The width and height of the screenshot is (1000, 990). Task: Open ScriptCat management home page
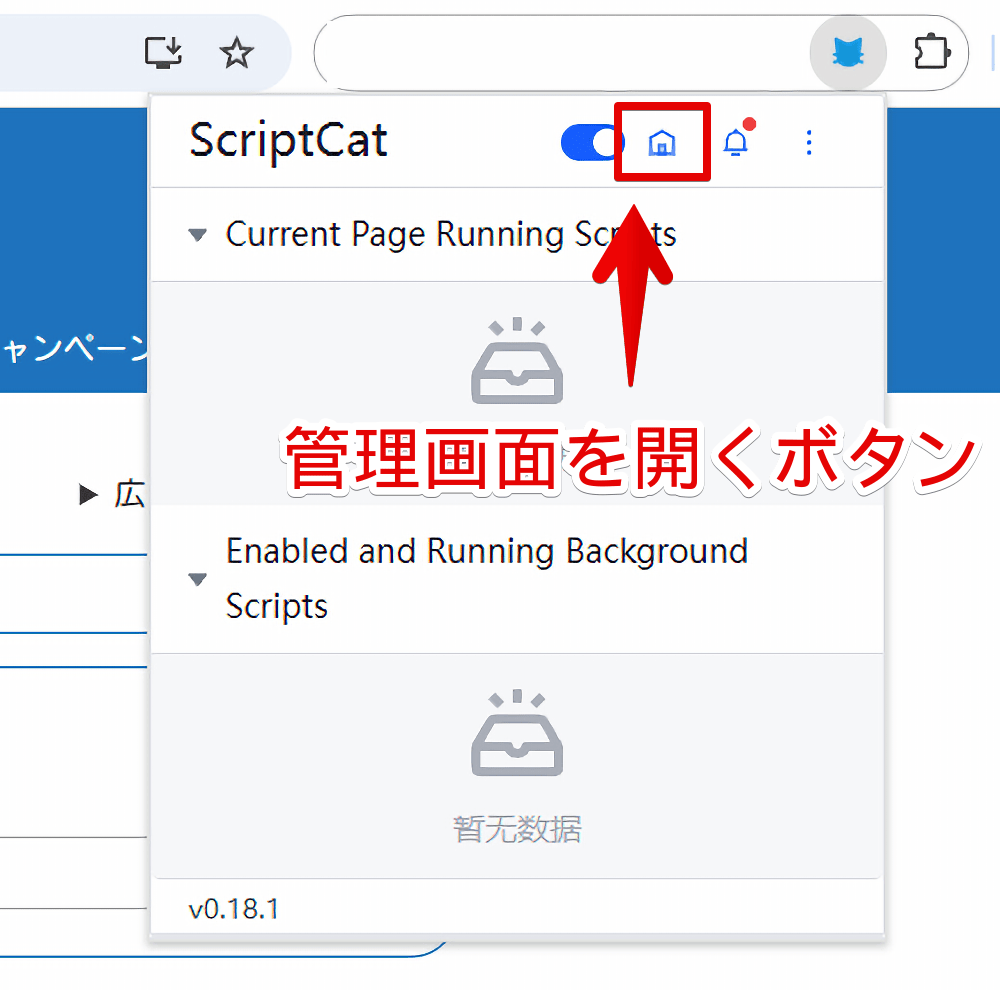coord(662,142)
